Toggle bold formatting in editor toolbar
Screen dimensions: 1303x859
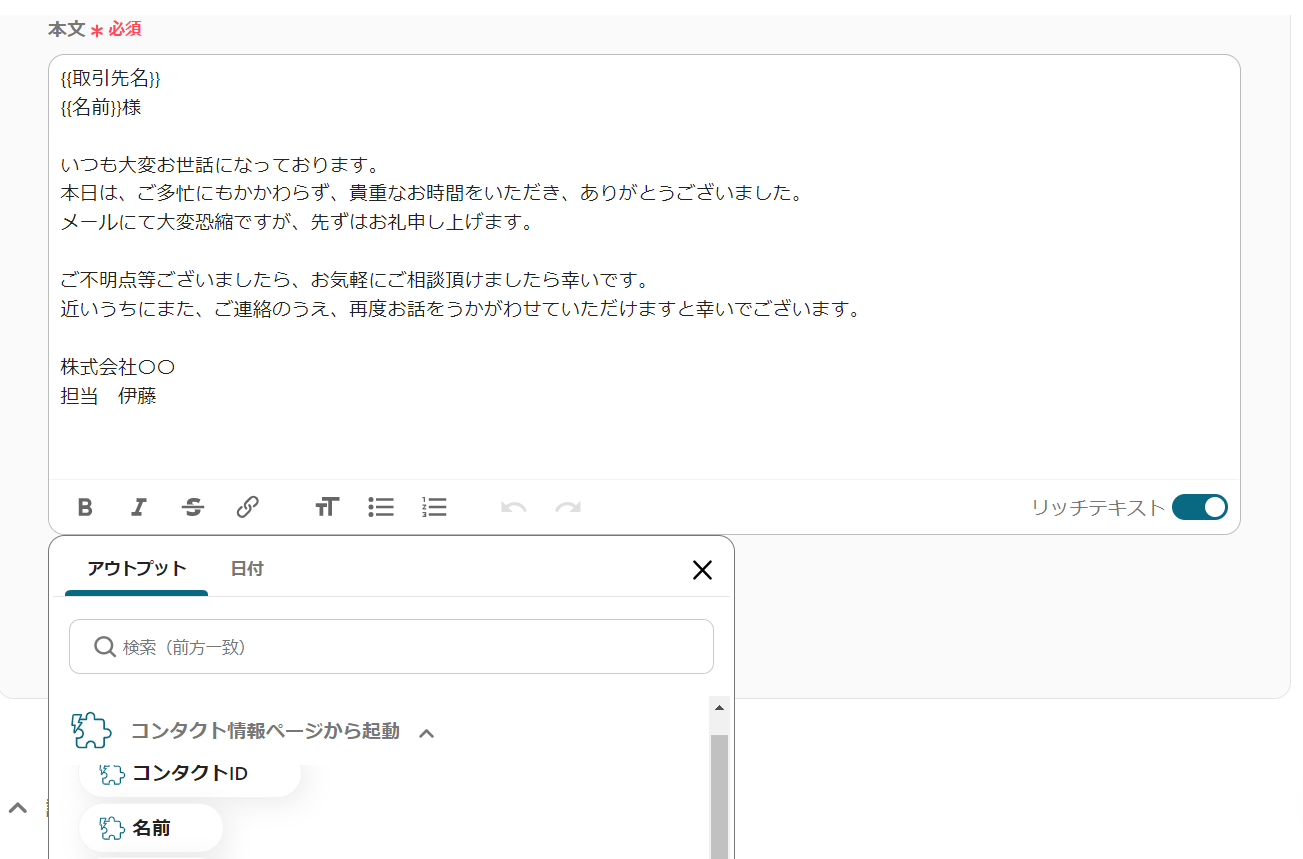(x=85, y=507)
